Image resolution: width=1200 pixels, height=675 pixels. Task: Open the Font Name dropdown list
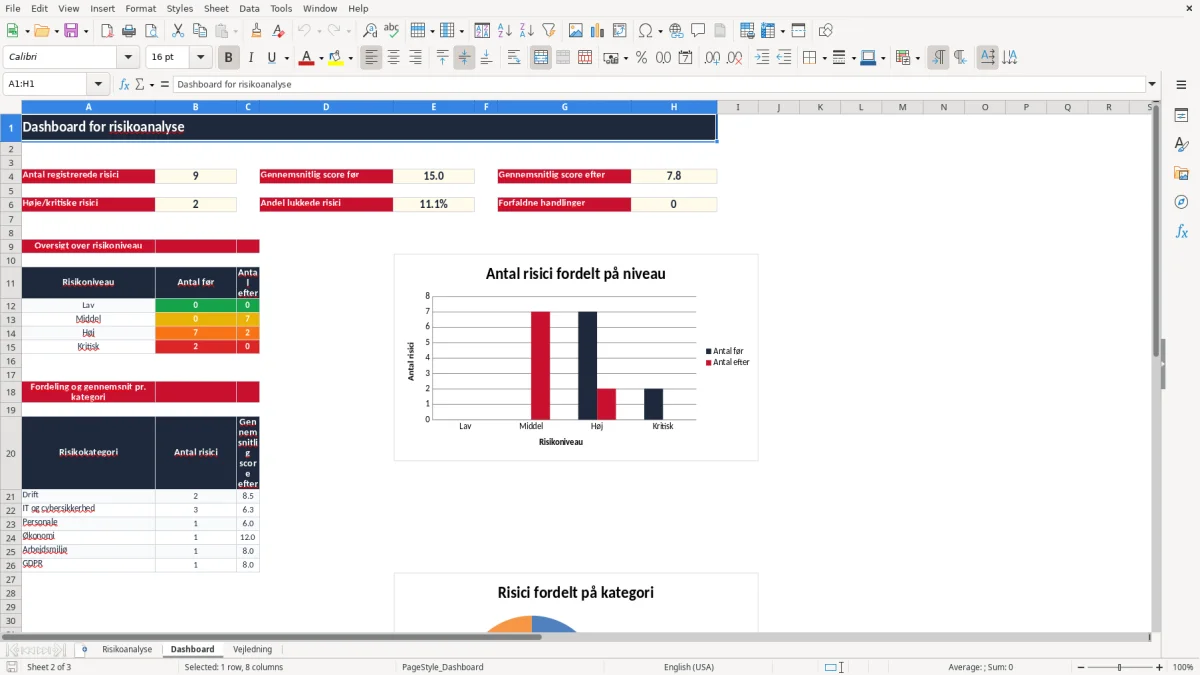point(128,58)
